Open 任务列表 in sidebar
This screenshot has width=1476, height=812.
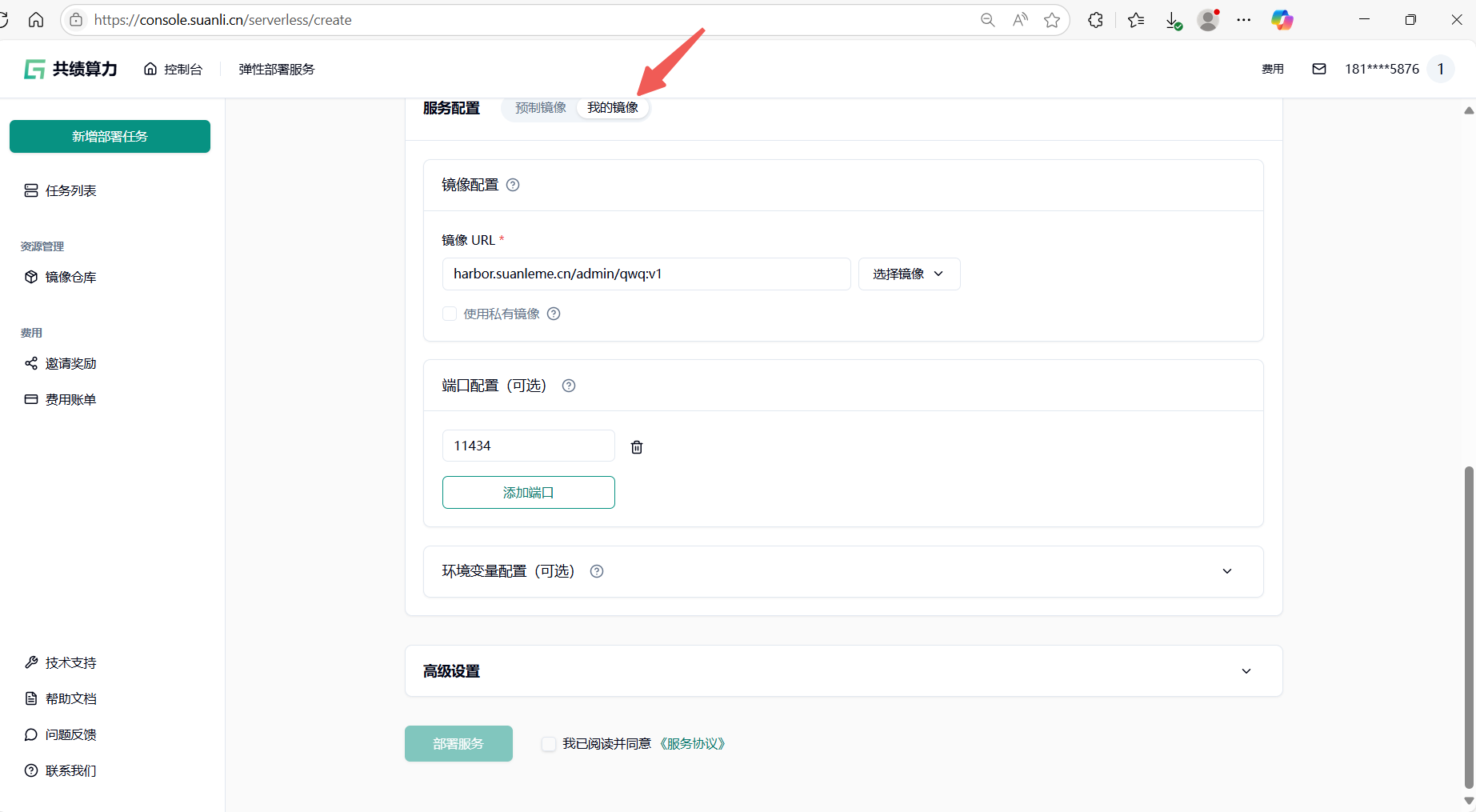(70, 190)
